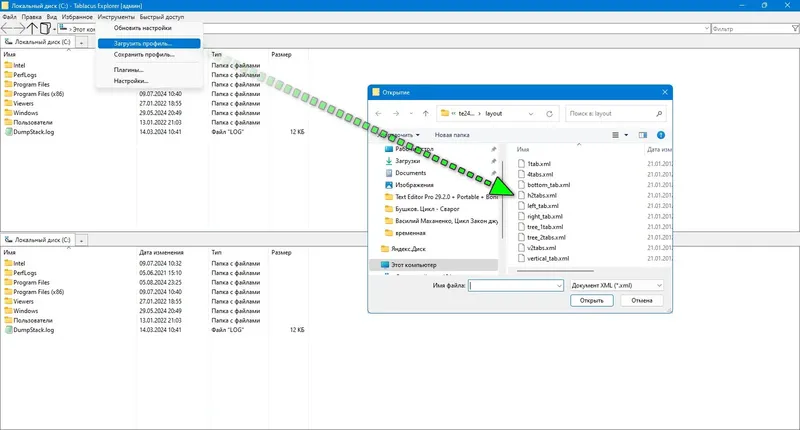
Task: Open recent locations dropdown in dialog
Action: click(x=411, y=113)
